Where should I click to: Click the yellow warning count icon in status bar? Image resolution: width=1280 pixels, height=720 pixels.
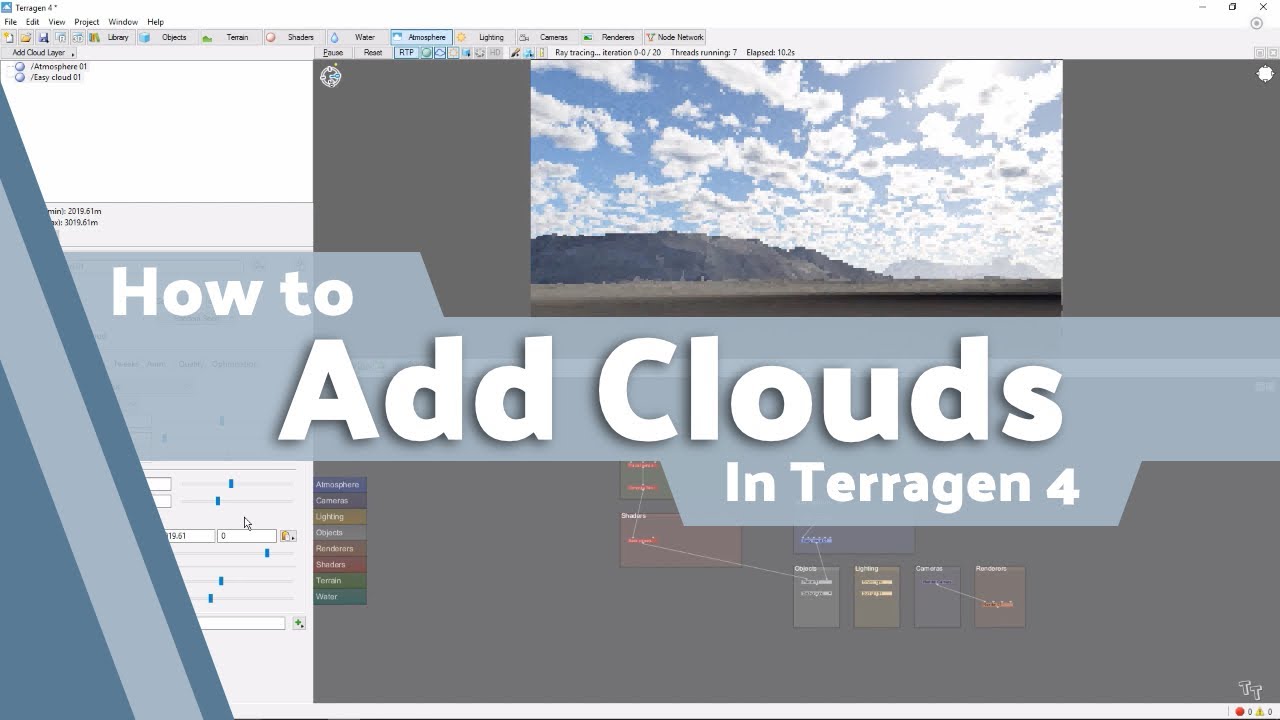pyautogui.click(x=1259, y=712)
